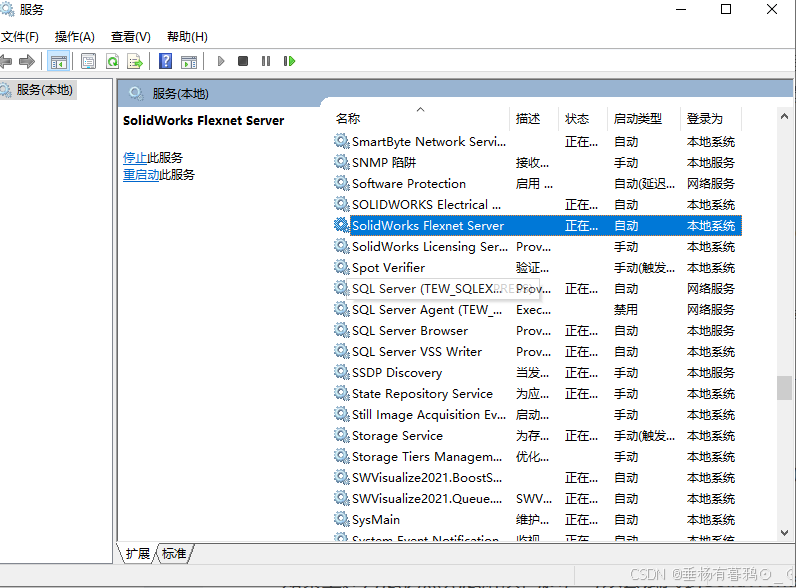Click gear icon beside SWVisualize2021.BoostS
This screenshot has width=796, height=588.
pyautogui.click(x=341, y=477)
